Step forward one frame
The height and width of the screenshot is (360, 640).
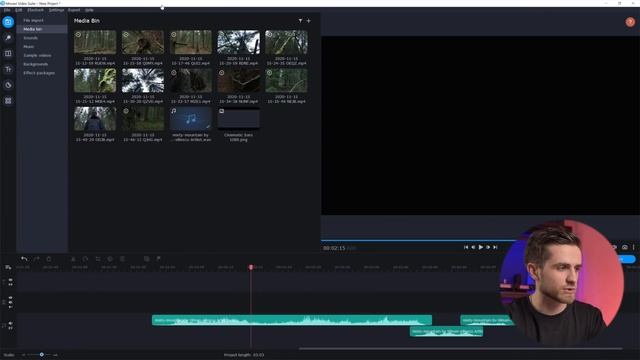[x=488, y=247]
